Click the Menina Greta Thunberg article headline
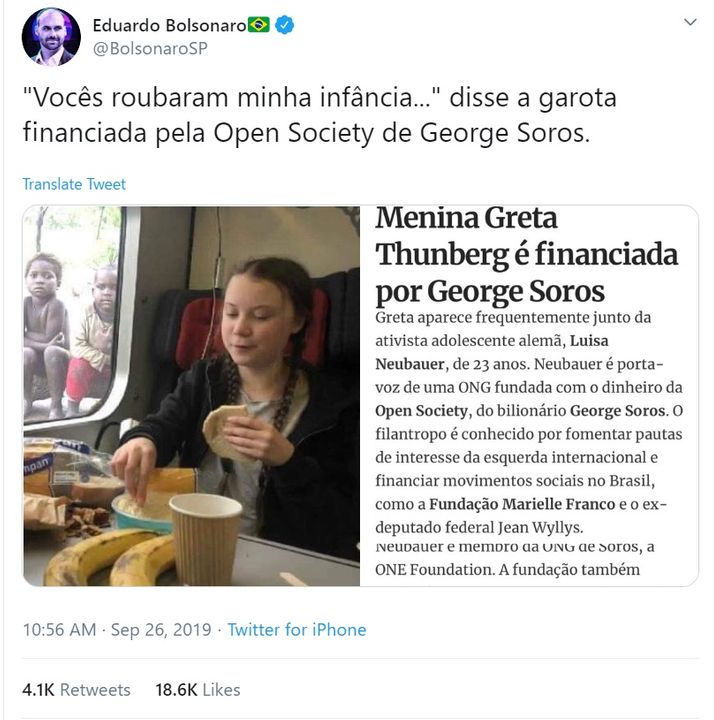Viewport: 714px width, 720px height. (526, 255)
